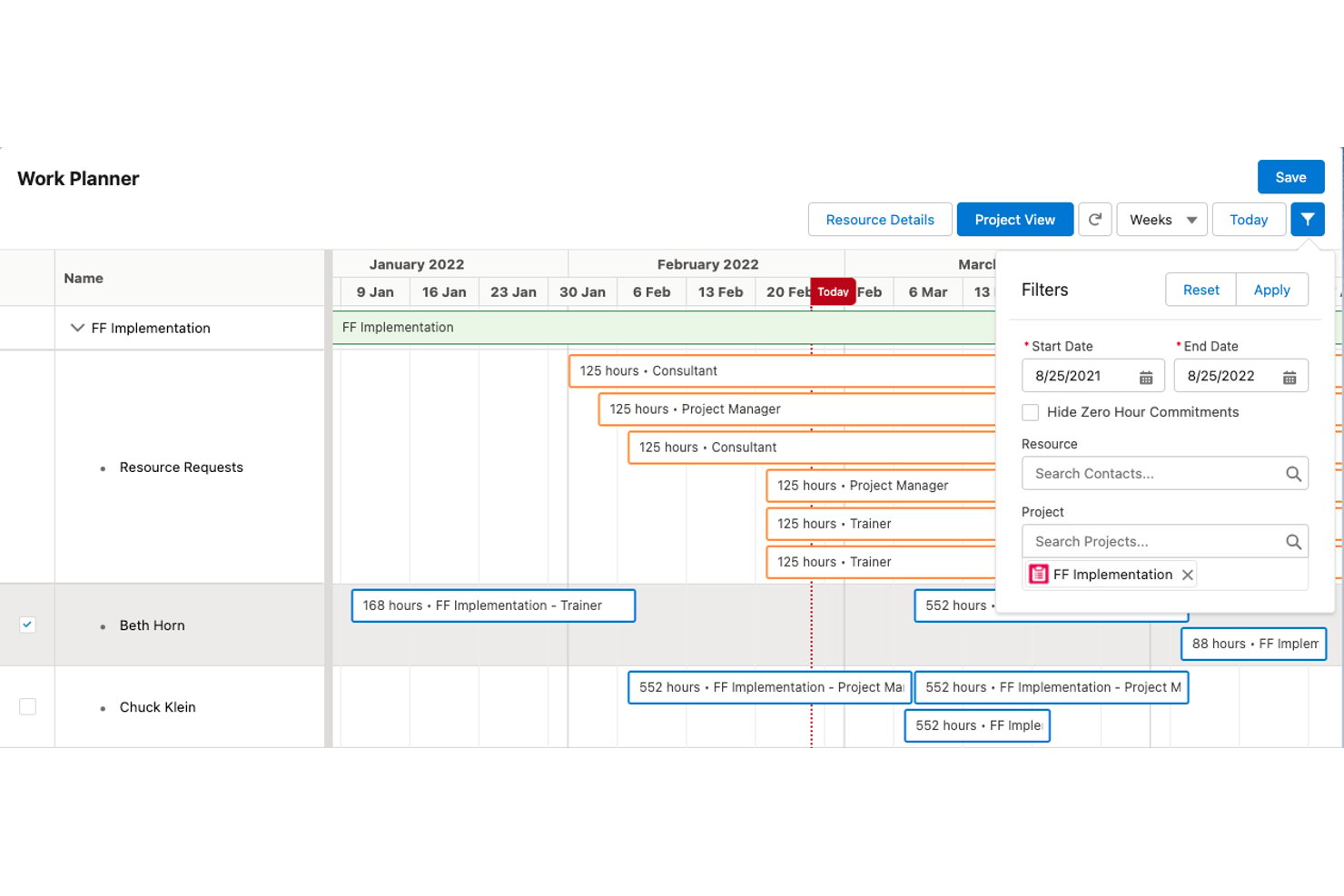Click the Chuck Klein name
The width and height of the screenshot is (1344, 896).
click(157, 707)
